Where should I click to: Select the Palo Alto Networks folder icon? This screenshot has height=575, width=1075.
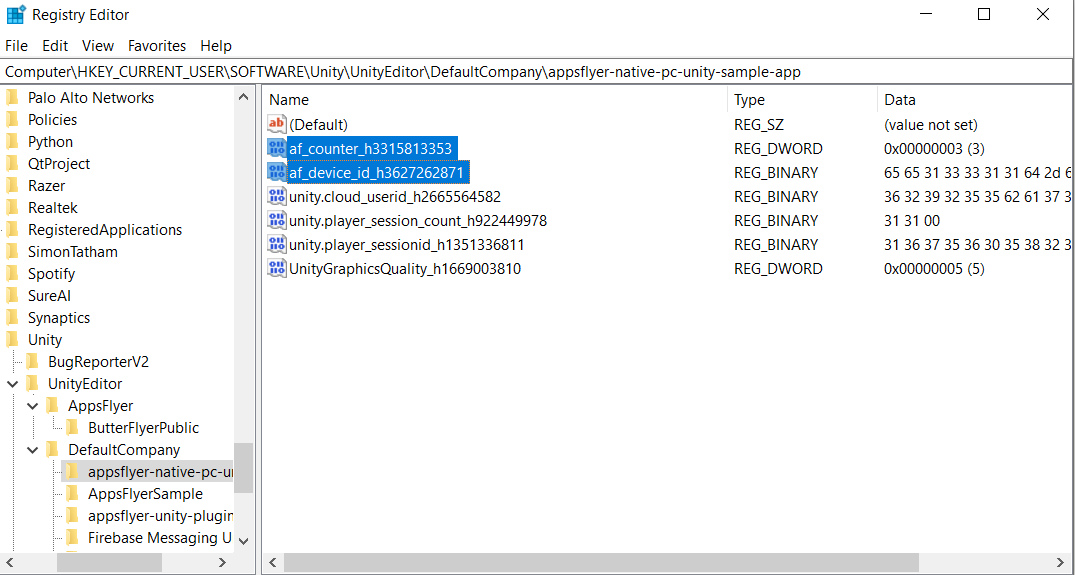point(12,98)
